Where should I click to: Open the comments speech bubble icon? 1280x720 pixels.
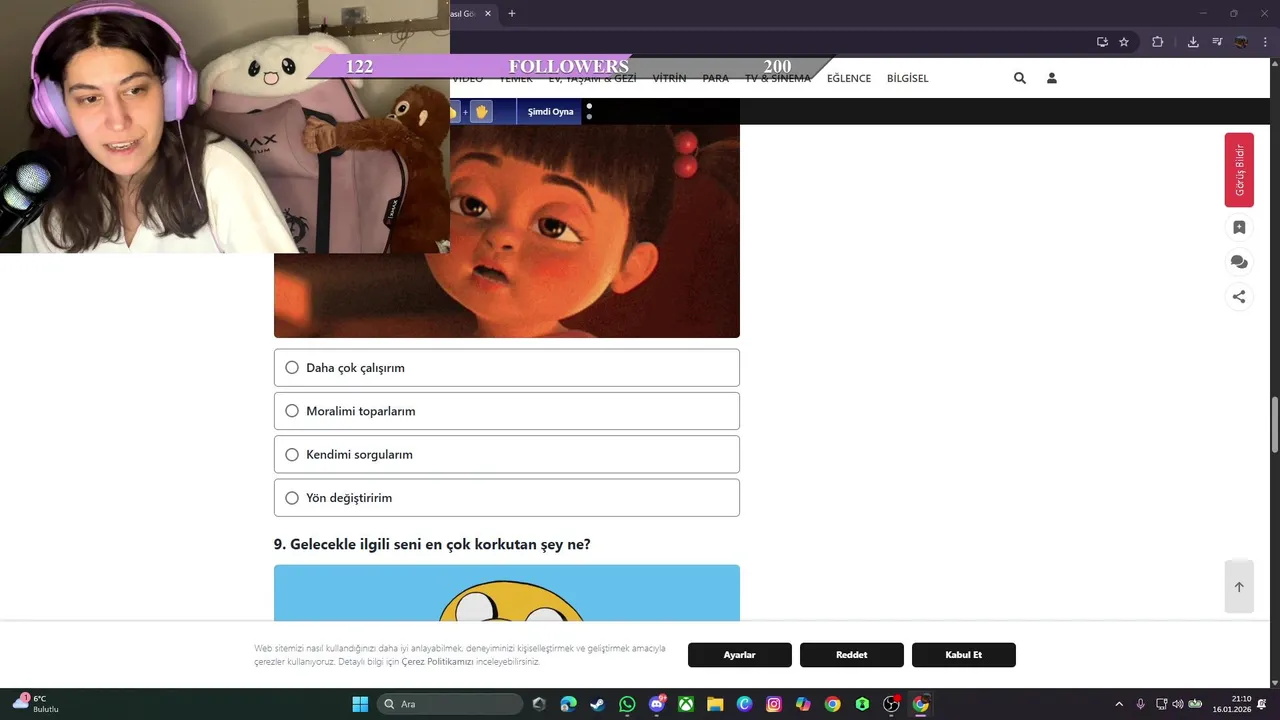(1239, 262)
